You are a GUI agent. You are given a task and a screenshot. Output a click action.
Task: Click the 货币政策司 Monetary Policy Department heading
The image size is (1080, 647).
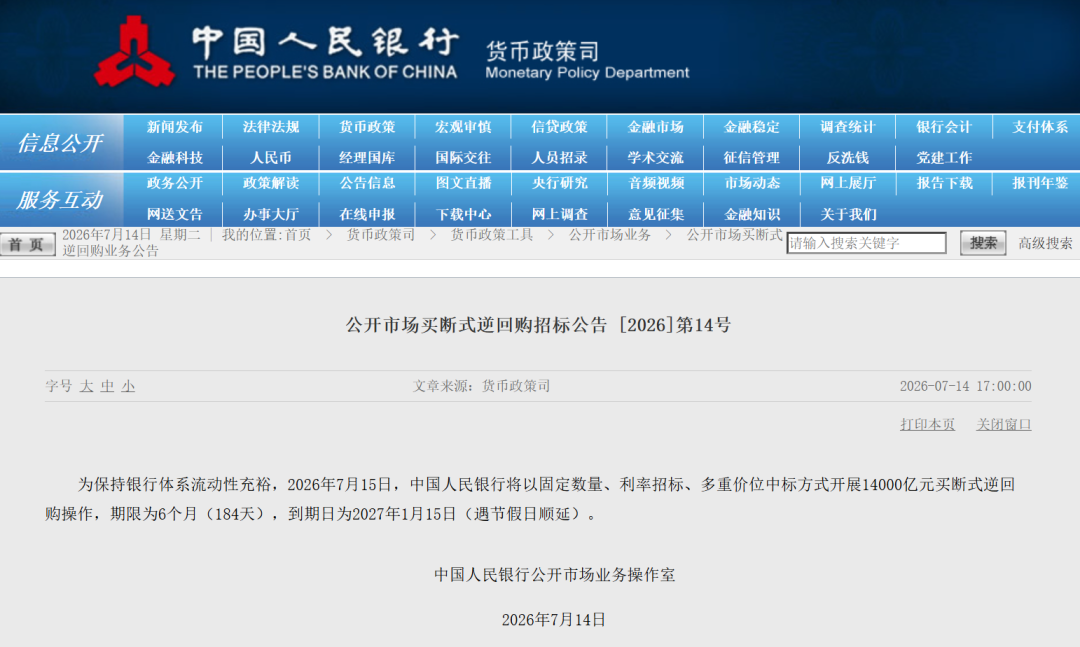click(587, 61)
